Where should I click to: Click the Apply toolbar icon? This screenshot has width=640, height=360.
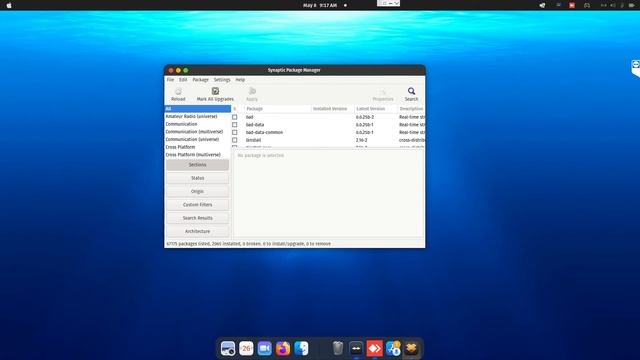tap(252, 91)
